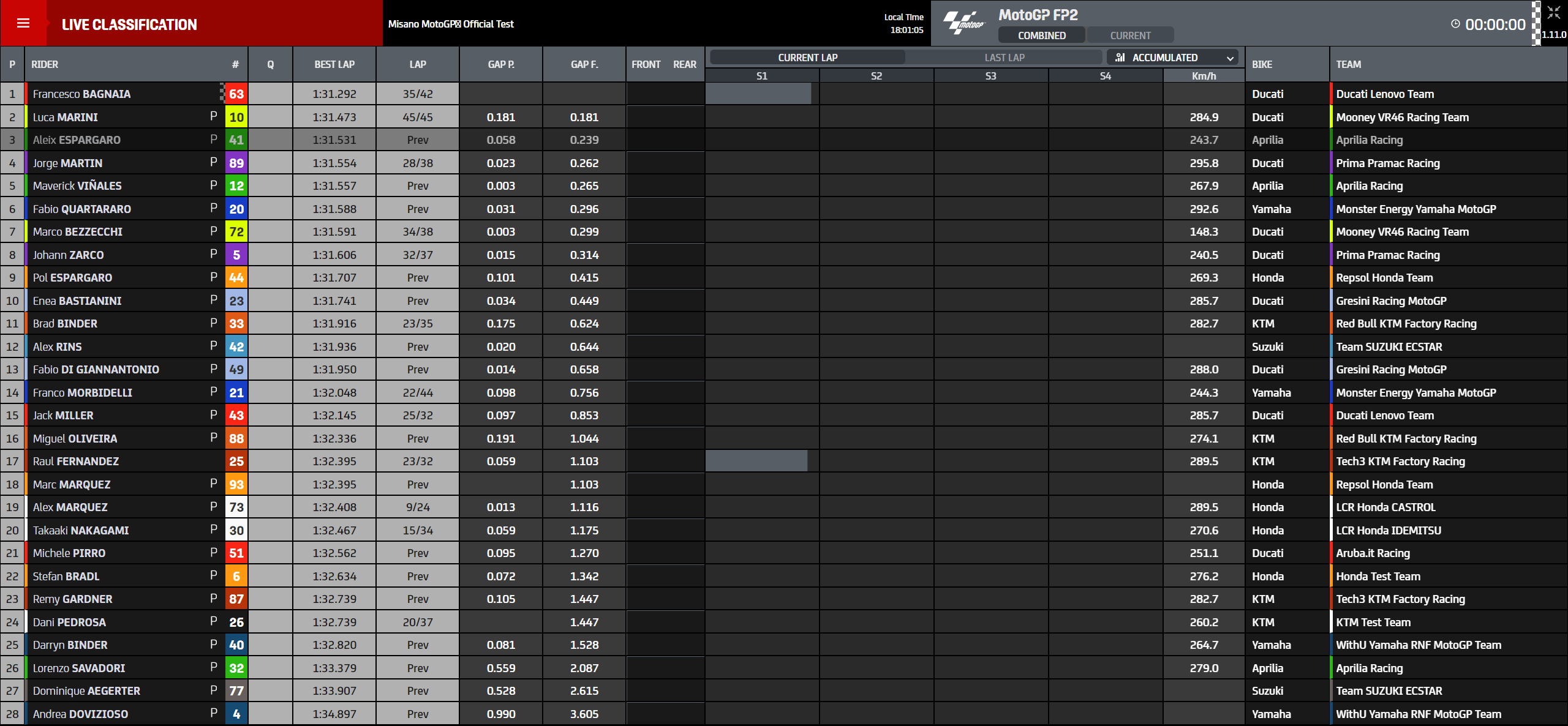1568x726 pixels.
Task: Select rider Marco BEZZECCHI
Action: click(x=77, y=231)
